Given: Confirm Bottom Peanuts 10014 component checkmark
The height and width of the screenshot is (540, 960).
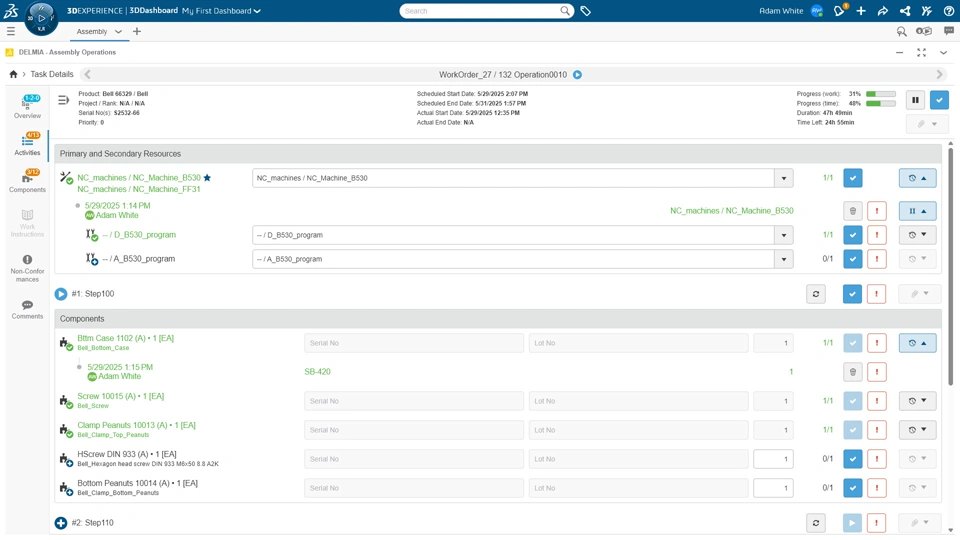Looking at the screenshot, I should pos(852,488).
